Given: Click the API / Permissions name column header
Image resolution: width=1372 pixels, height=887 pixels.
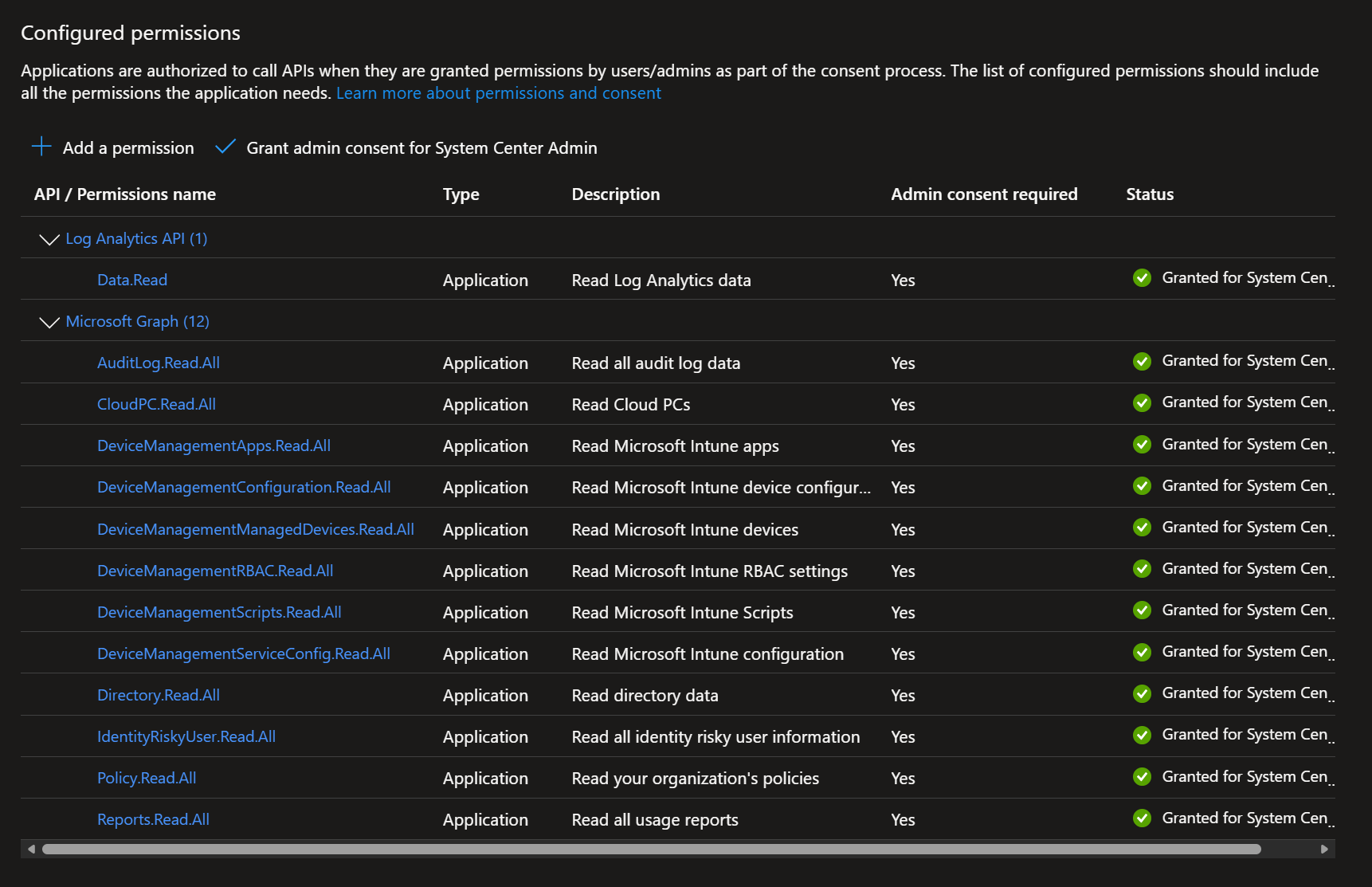Looking at the screenshot, I should click(x=125, y=194).
